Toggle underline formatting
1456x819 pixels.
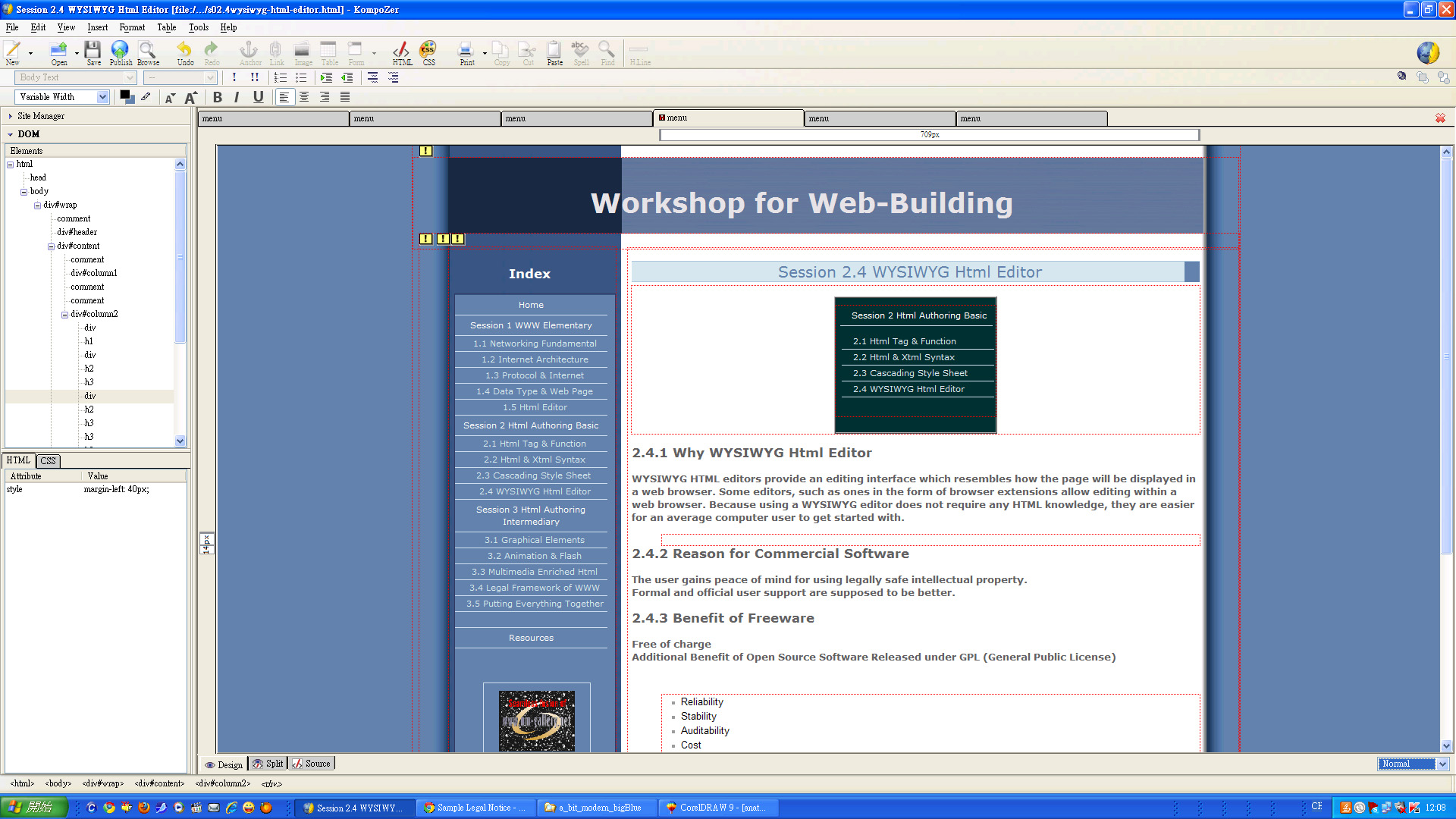click(258, 97)
